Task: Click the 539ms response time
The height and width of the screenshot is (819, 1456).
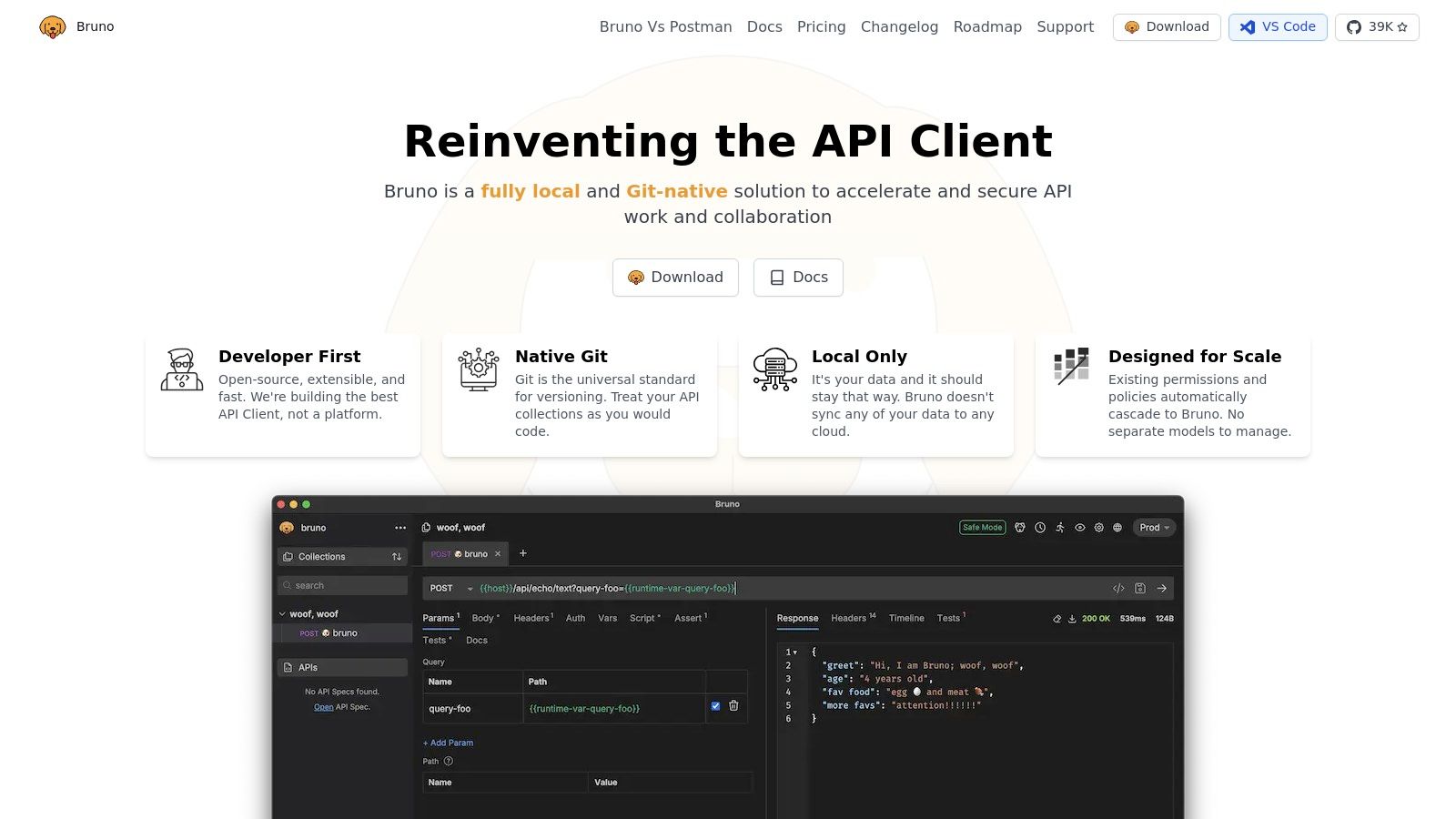Action: click(1133, 619)
